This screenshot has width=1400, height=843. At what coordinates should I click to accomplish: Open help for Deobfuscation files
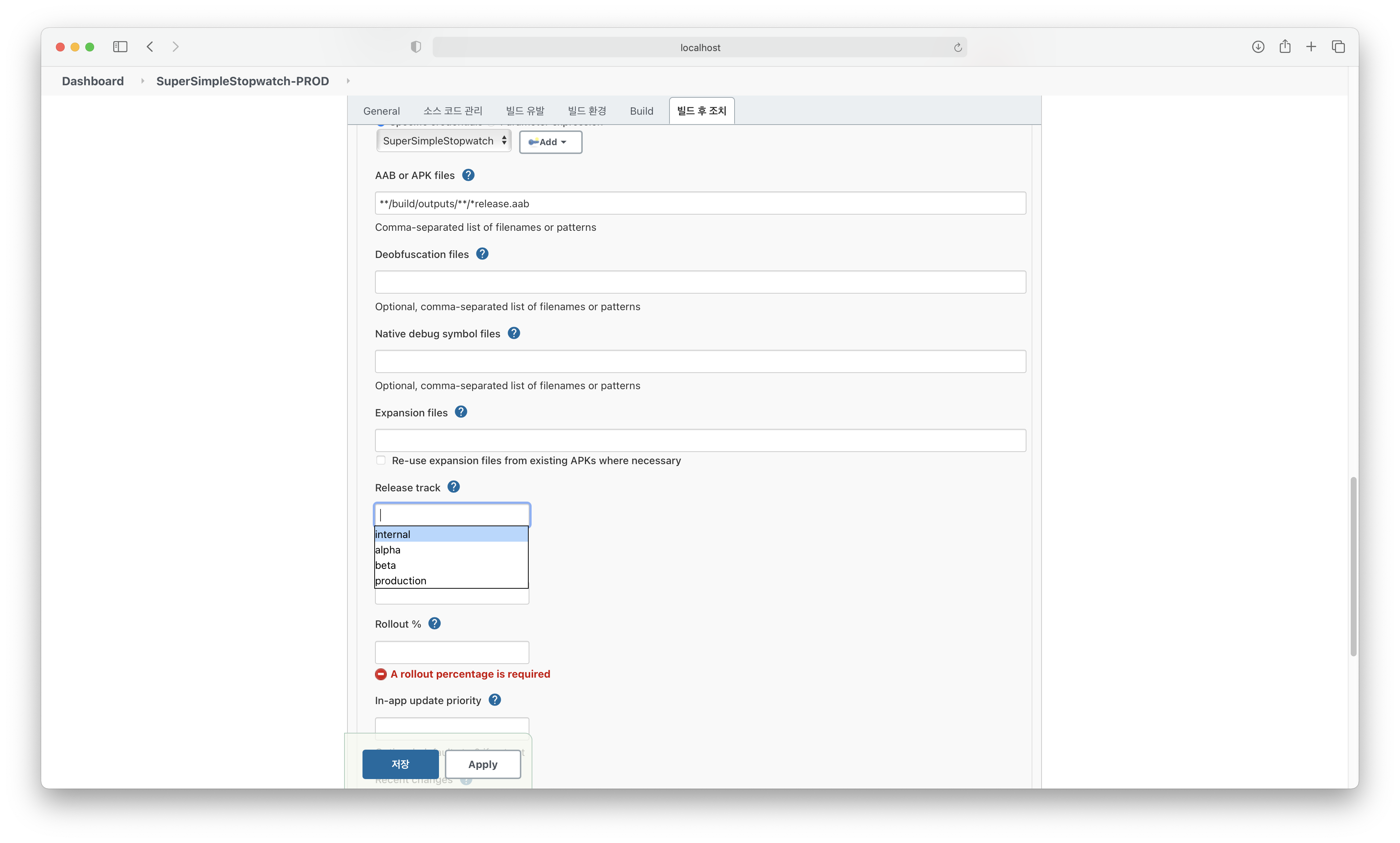point(482,254)
